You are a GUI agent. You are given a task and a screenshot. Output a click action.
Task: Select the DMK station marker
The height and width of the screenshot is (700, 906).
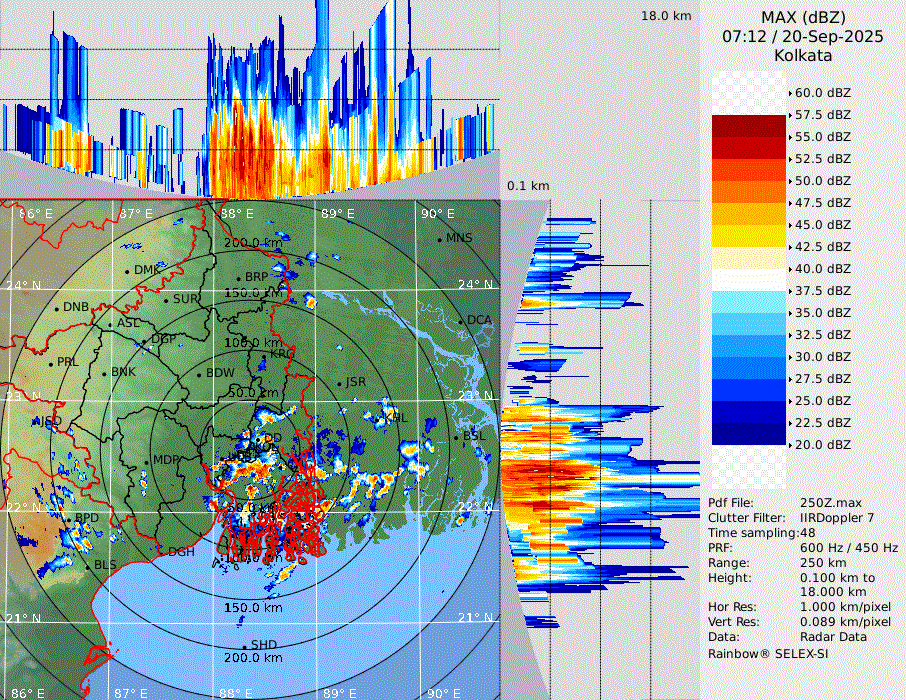(127, 271)
